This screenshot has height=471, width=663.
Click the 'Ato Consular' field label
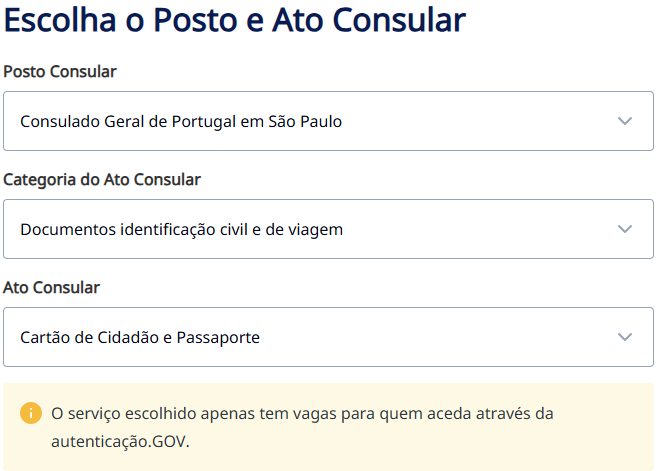coord(52,288)
